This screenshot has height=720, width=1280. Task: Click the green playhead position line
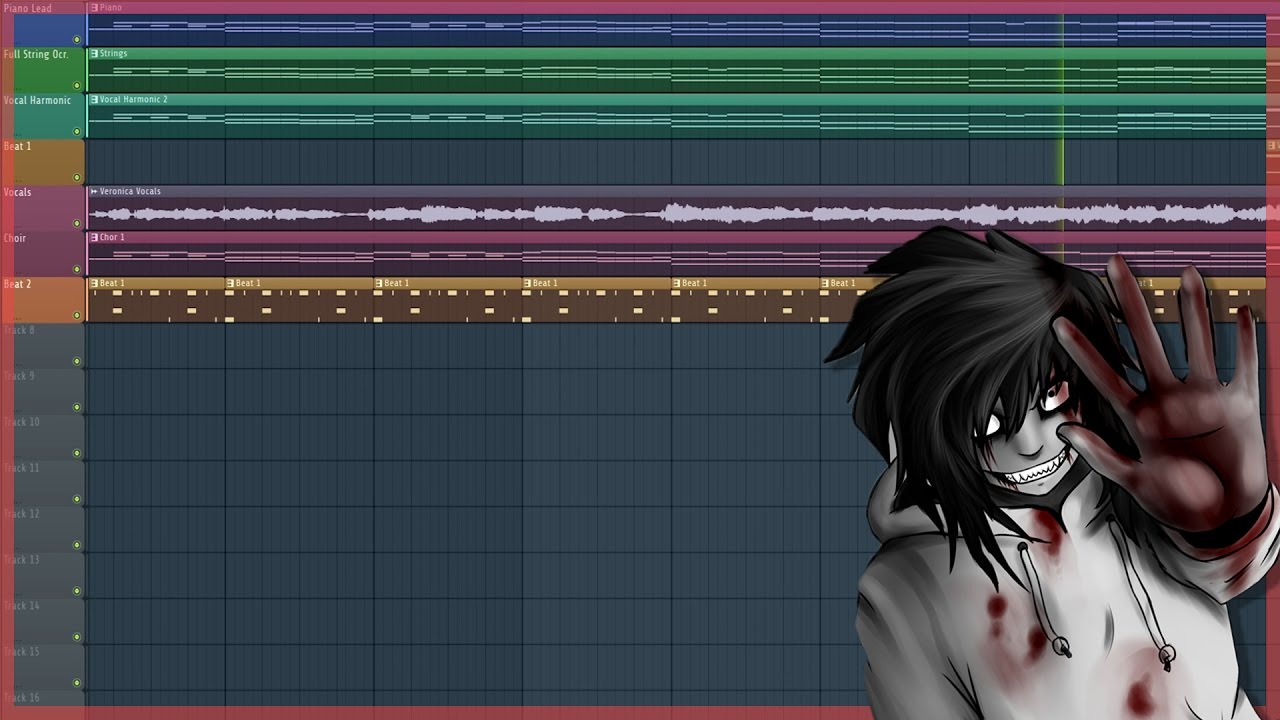tap(1063, 100)
